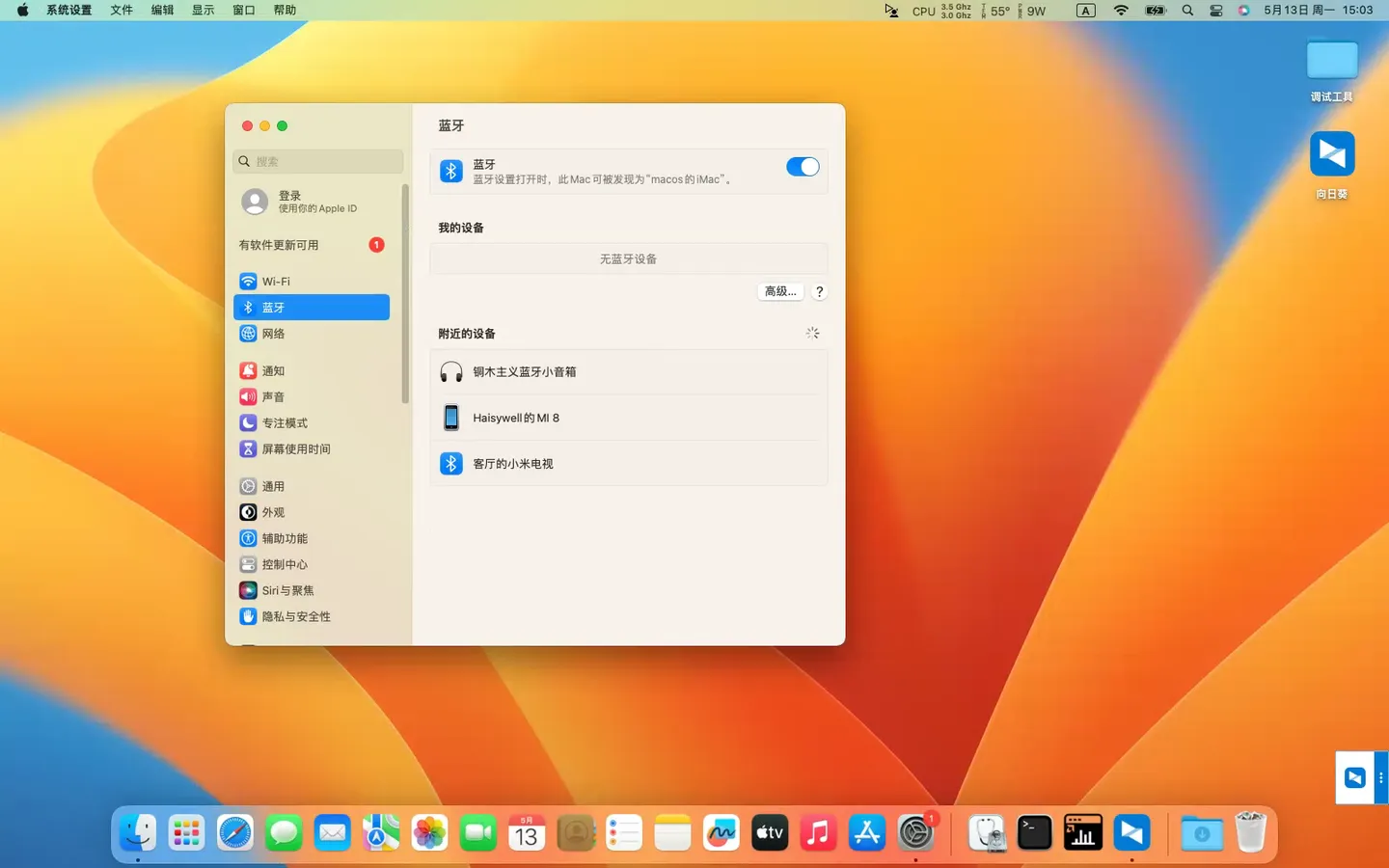This screenshot has height=868, width=1389.
Task: Open 外观 appearance settings
Action: pos(273,512)
